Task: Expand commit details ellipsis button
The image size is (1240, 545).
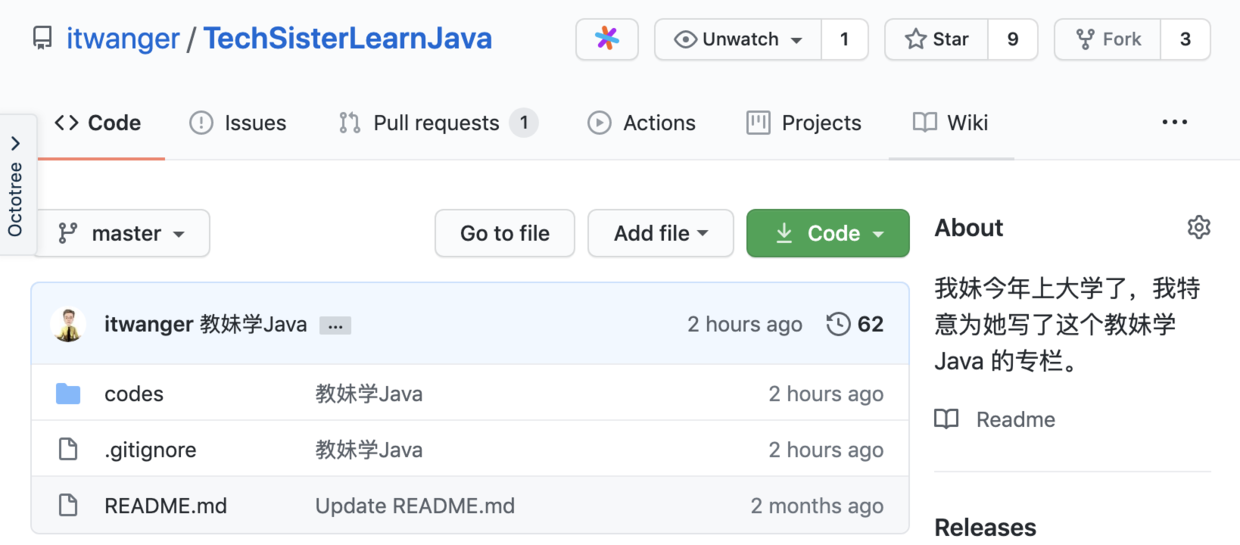Action: [x=335, y=325]
